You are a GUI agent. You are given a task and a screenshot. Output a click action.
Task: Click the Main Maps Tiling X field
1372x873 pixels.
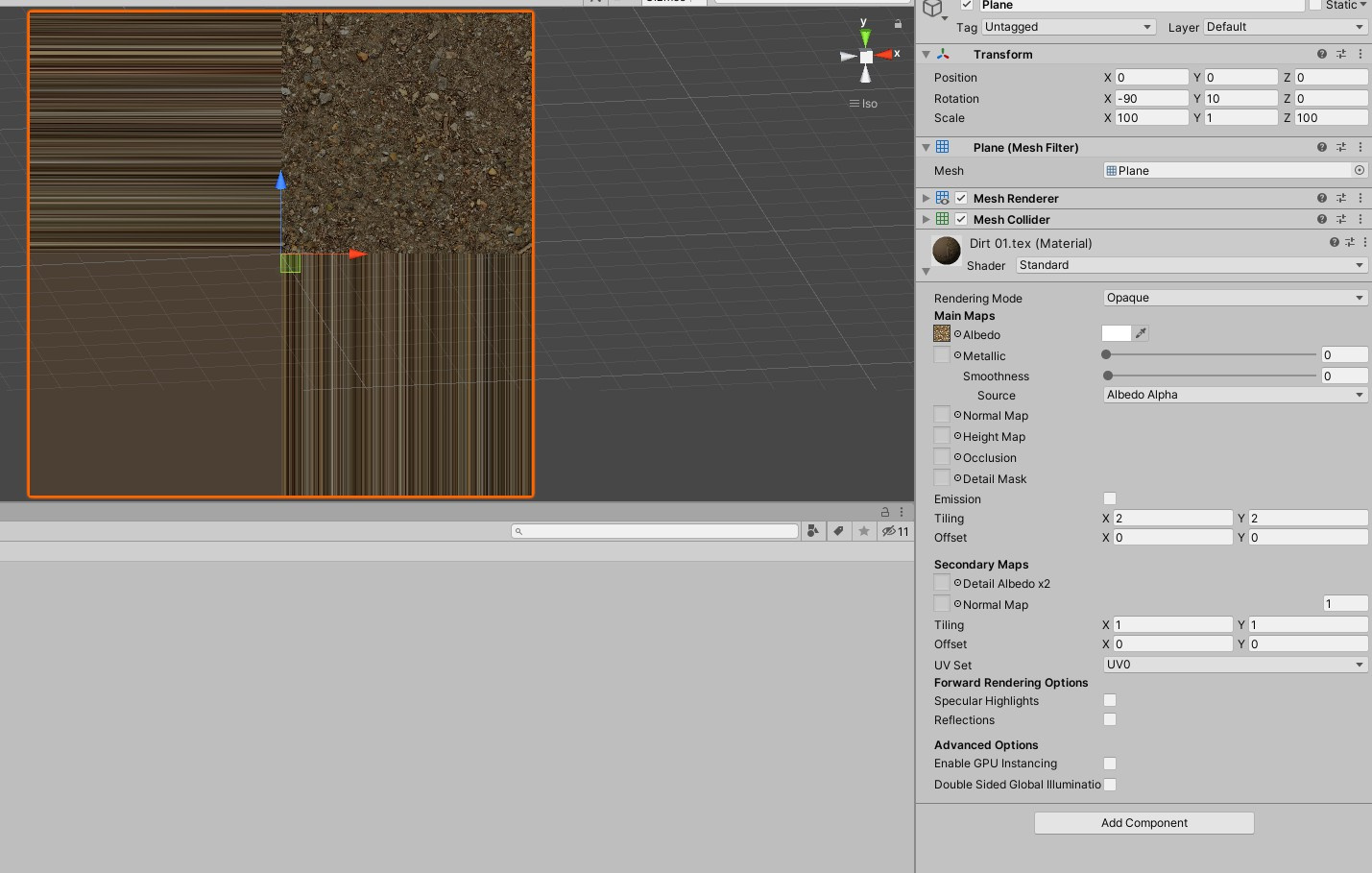(x=1172, y=518)
